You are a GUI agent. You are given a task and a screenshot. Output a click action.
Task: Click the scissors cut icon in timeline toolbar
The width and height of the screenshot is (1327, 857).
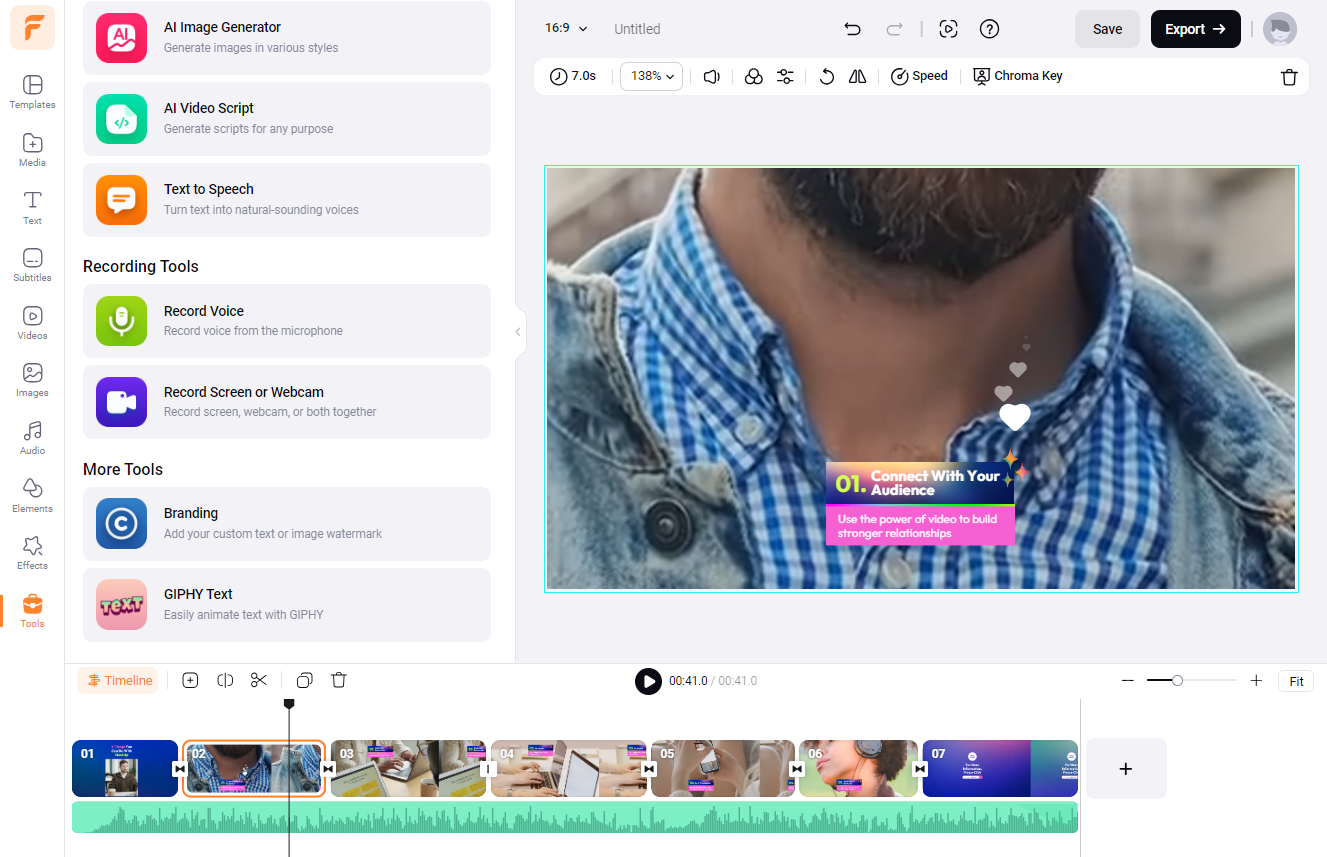click(259, 680)
